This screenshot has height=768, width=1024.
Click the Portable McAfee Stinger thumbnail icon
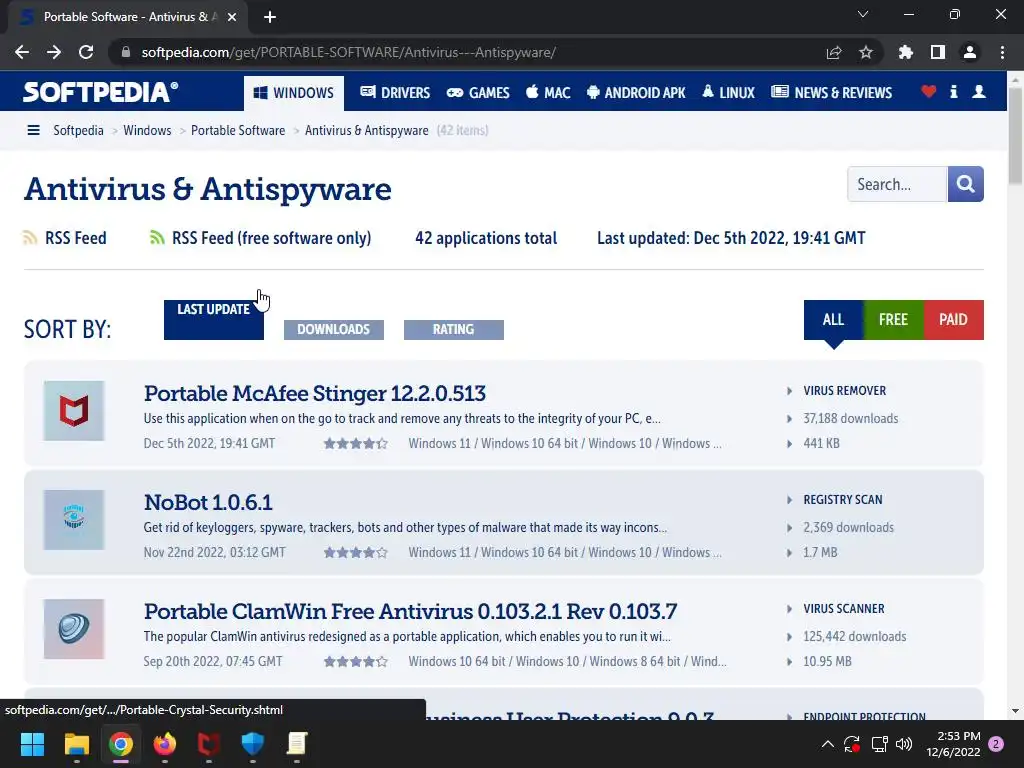point(74,411)
